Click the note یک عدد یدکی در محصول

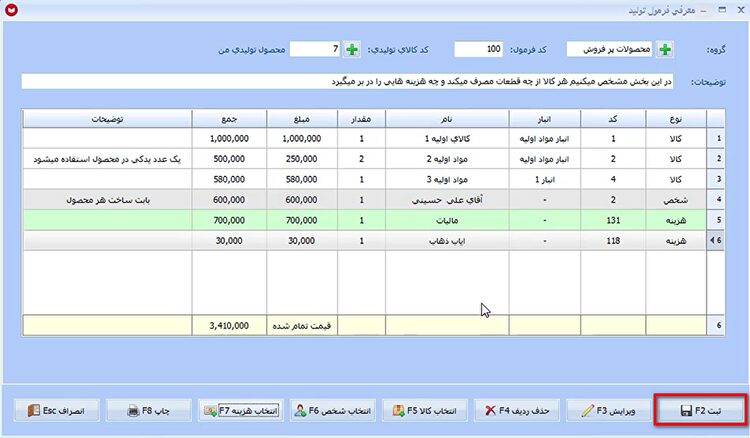(x=108, y=159)
